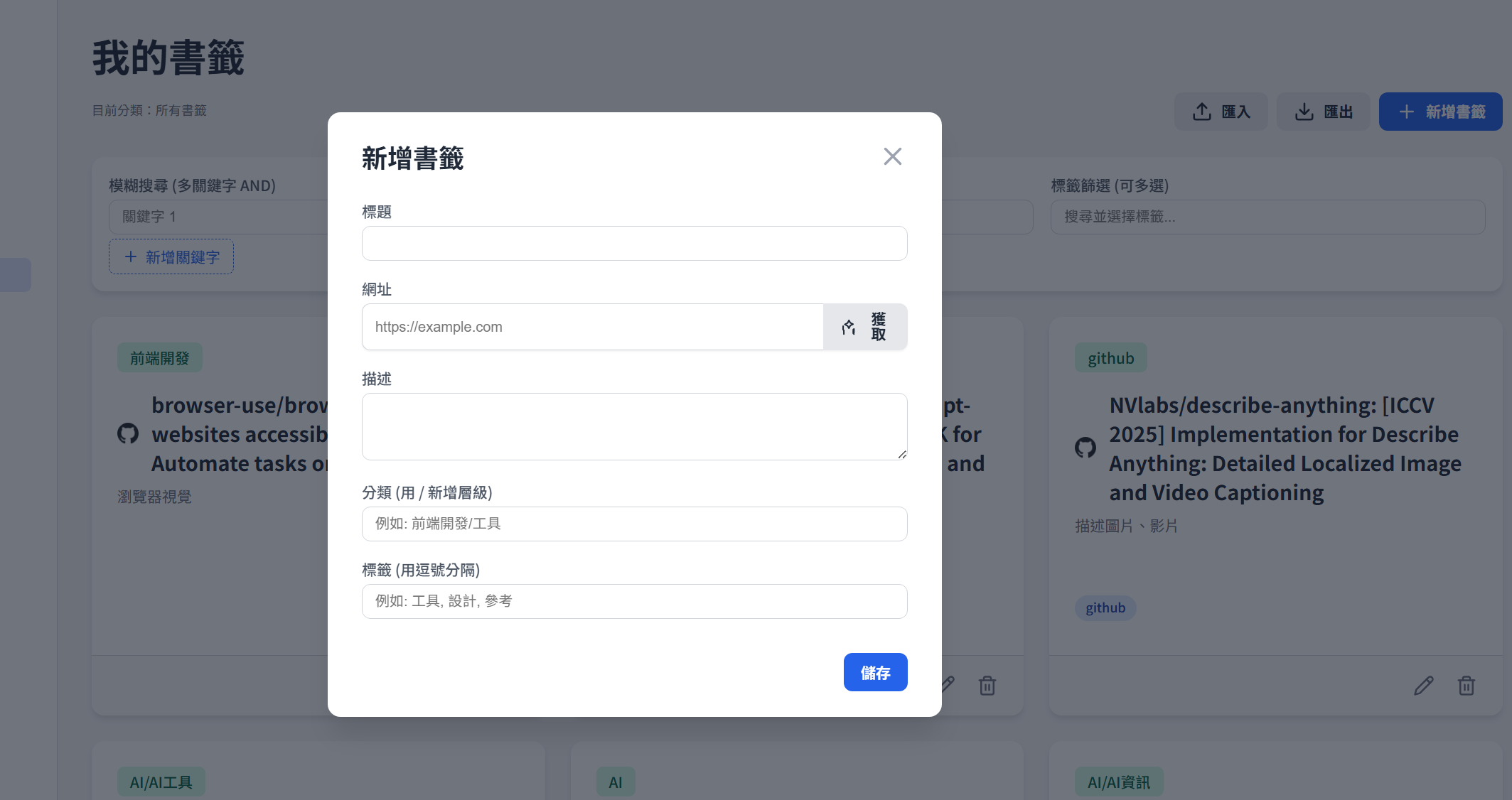Click the 標籤 tags input field
This screenshot has width=1512, height=800.
pyautogui.click(x=633, y=601)
